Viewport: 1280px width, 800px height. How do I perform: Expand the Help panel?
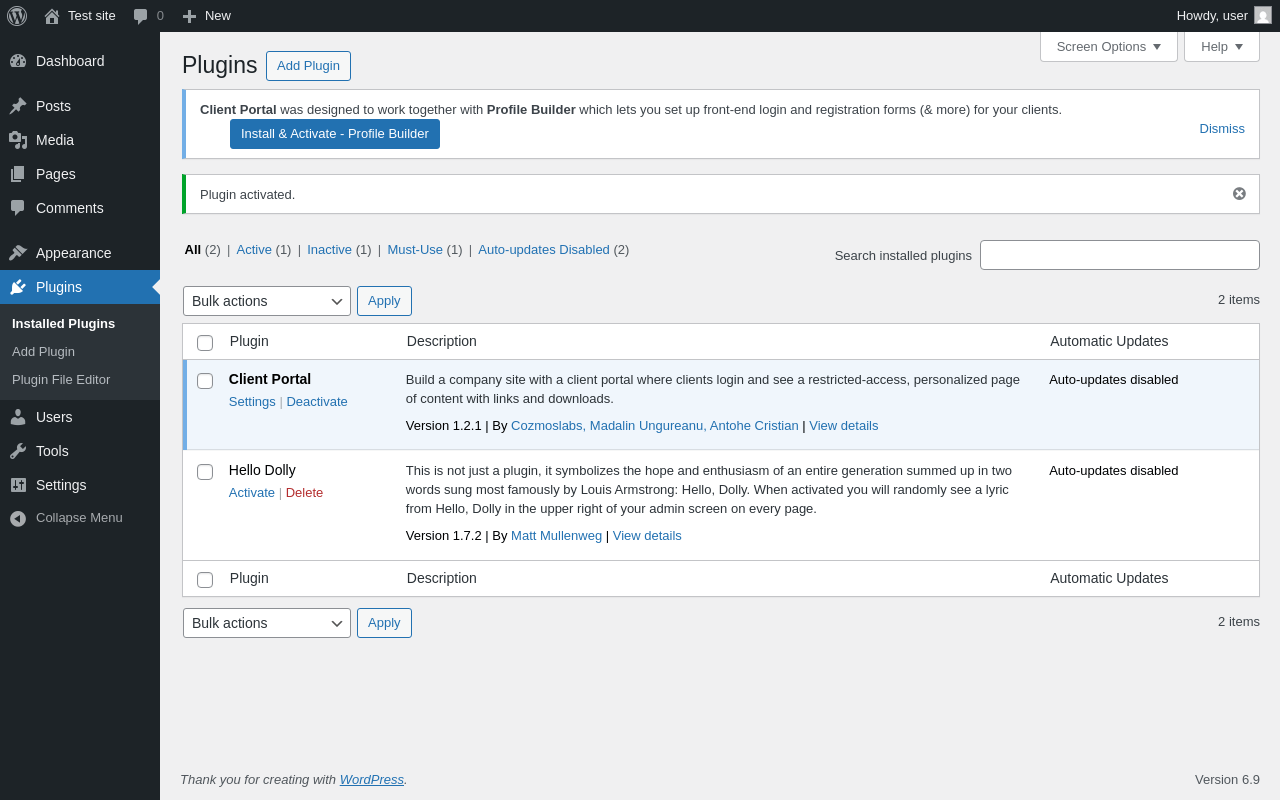[1222, 46]
